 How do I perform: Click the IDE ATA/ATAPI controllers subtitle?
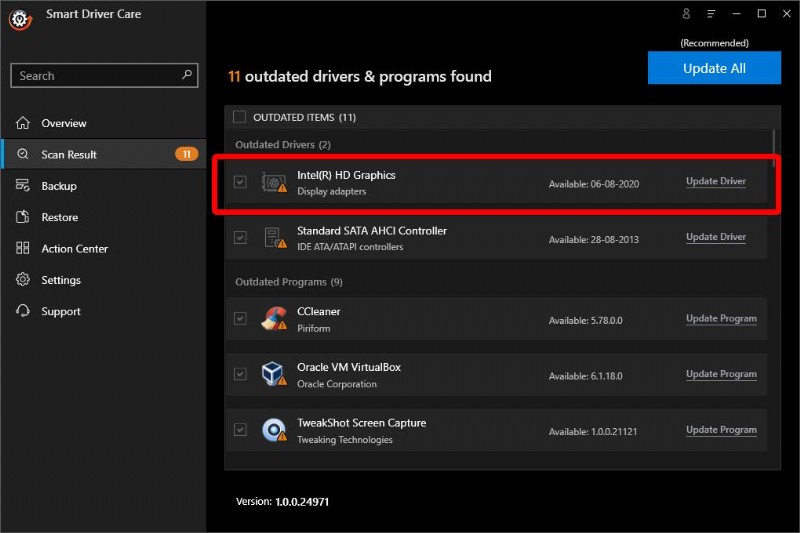point(349,247)
